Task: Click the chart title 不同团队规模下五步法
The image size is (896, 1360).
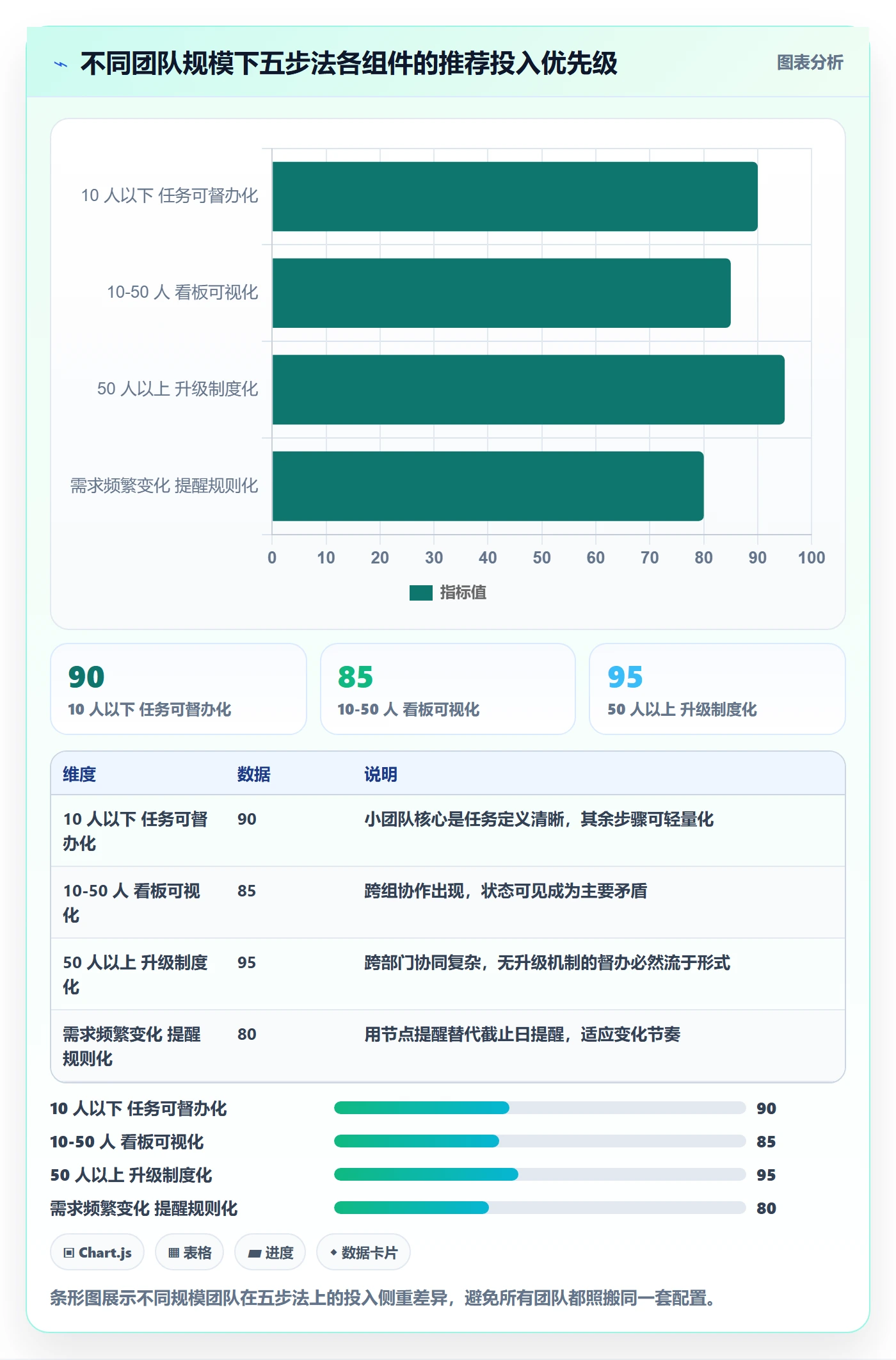Action: [x=349, y=63]
